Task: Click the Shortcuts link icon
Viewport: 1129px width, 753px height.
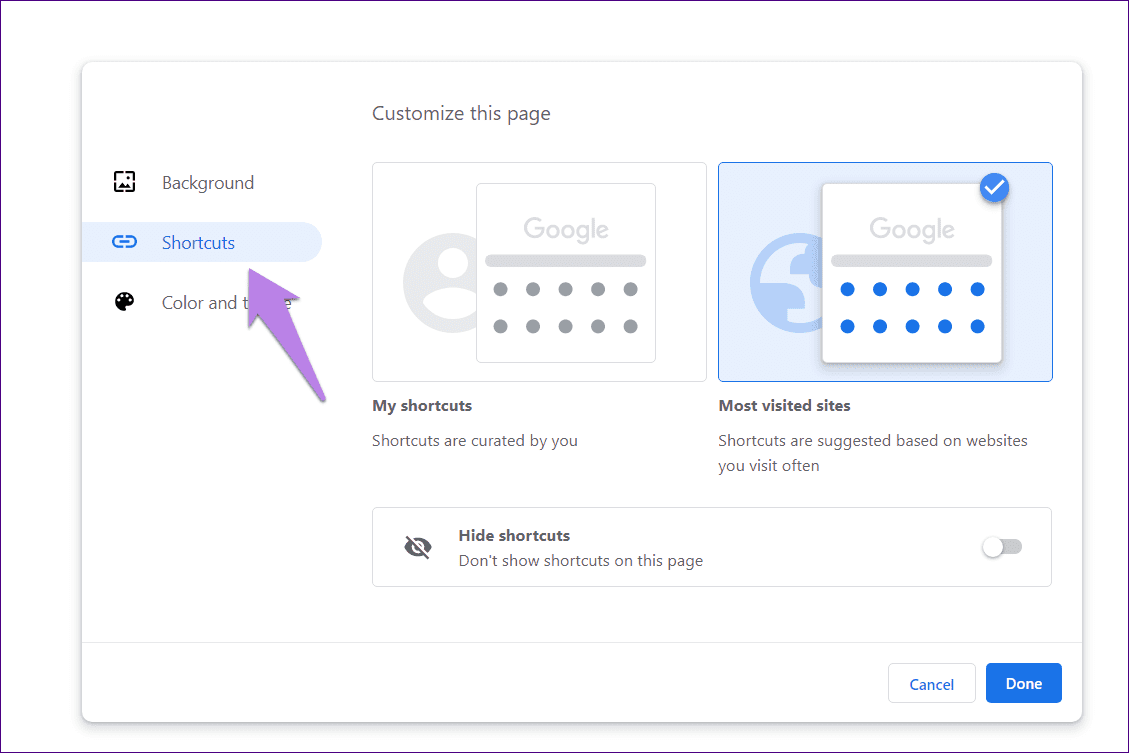Action: click(125, 242)
